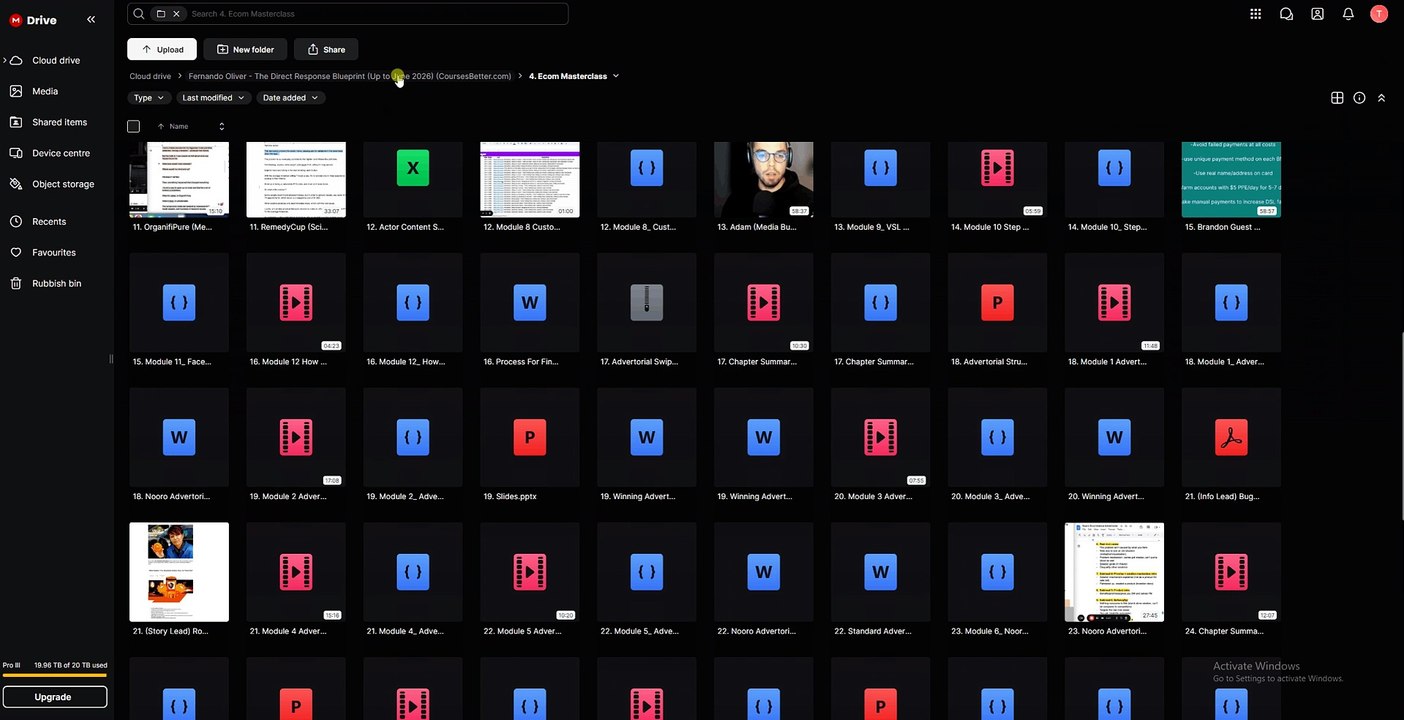Viewport: 1404px width, 720px height.
Task: Open the 15. Brandon Guest video thumbnail
Action: 1231,180
